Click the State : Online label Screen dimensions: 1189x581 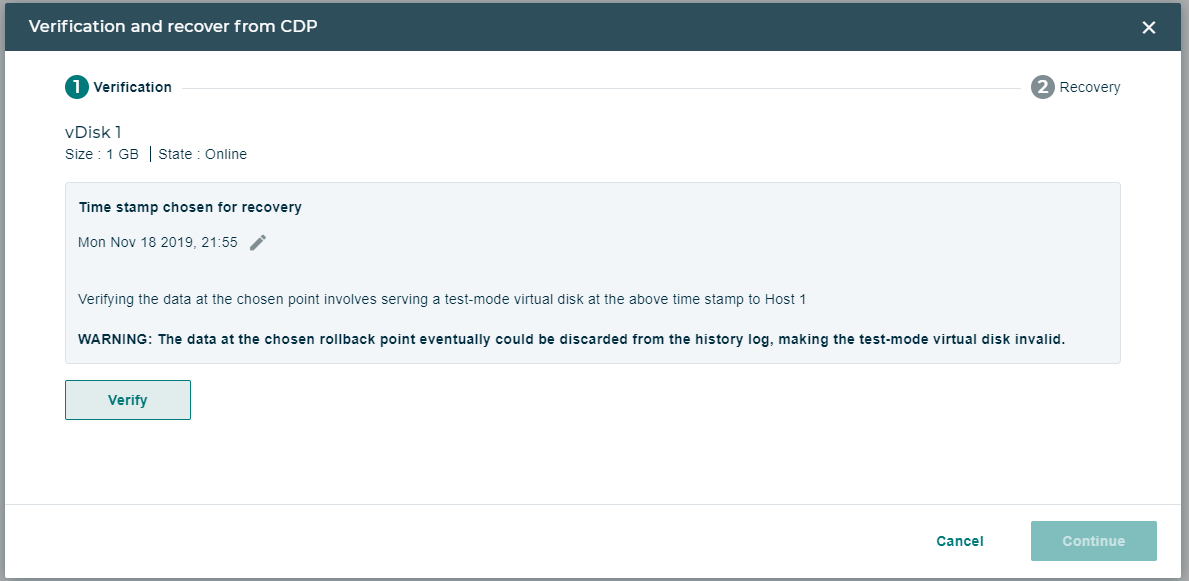[x=202, y=154]
